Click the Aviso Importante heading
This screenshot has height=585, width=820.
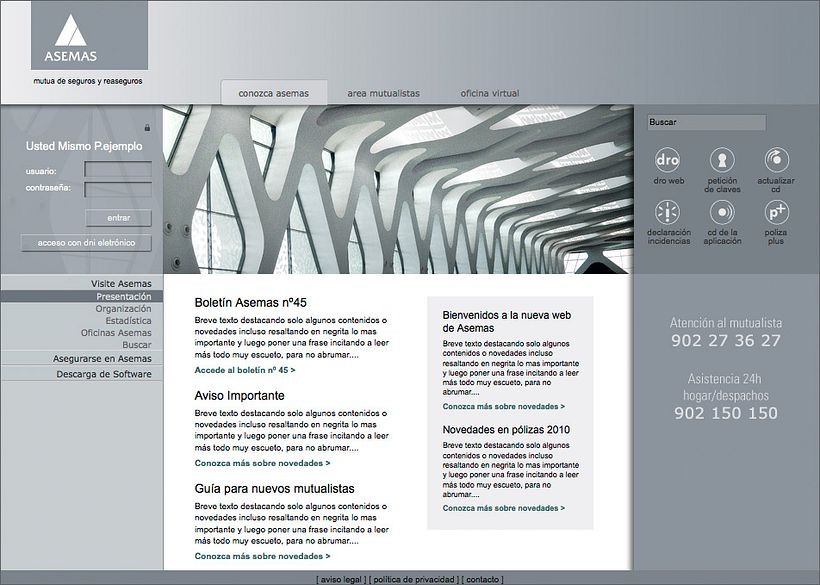point(240,396)
